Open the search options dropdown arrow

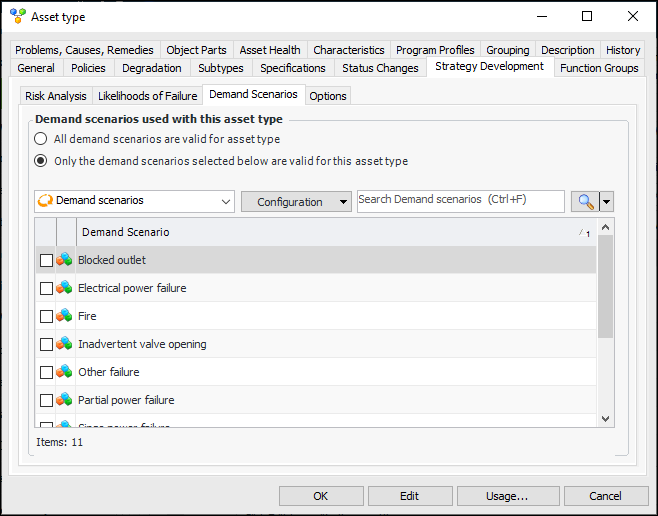coord(606,201)
